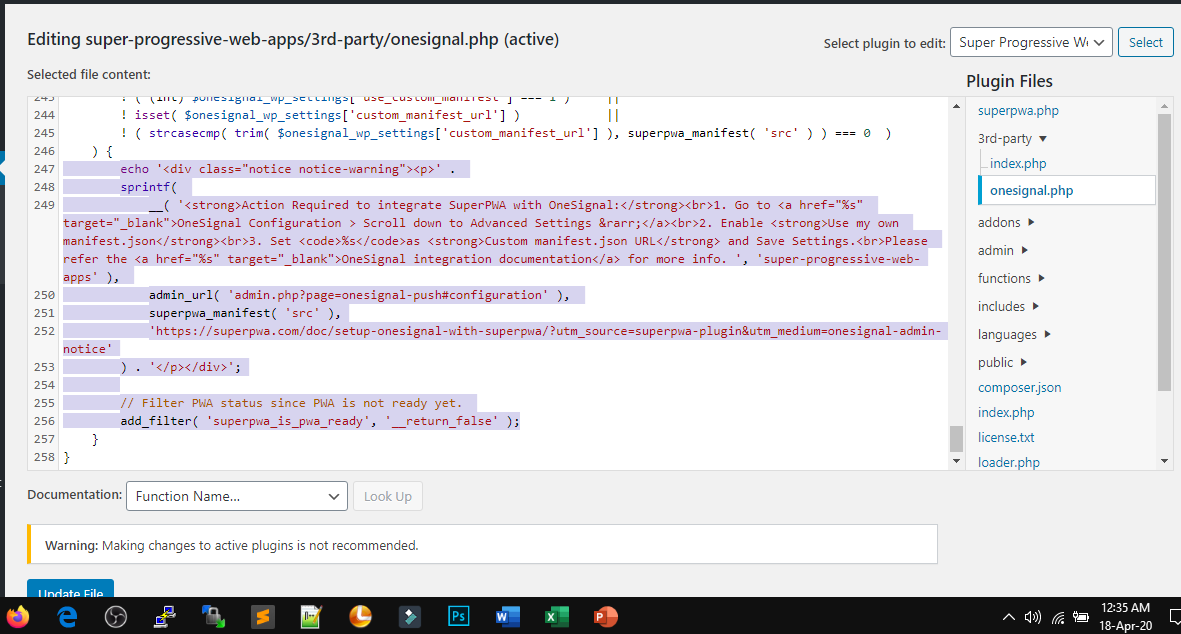Place cursor on the add_filter code line

point(319,421)
